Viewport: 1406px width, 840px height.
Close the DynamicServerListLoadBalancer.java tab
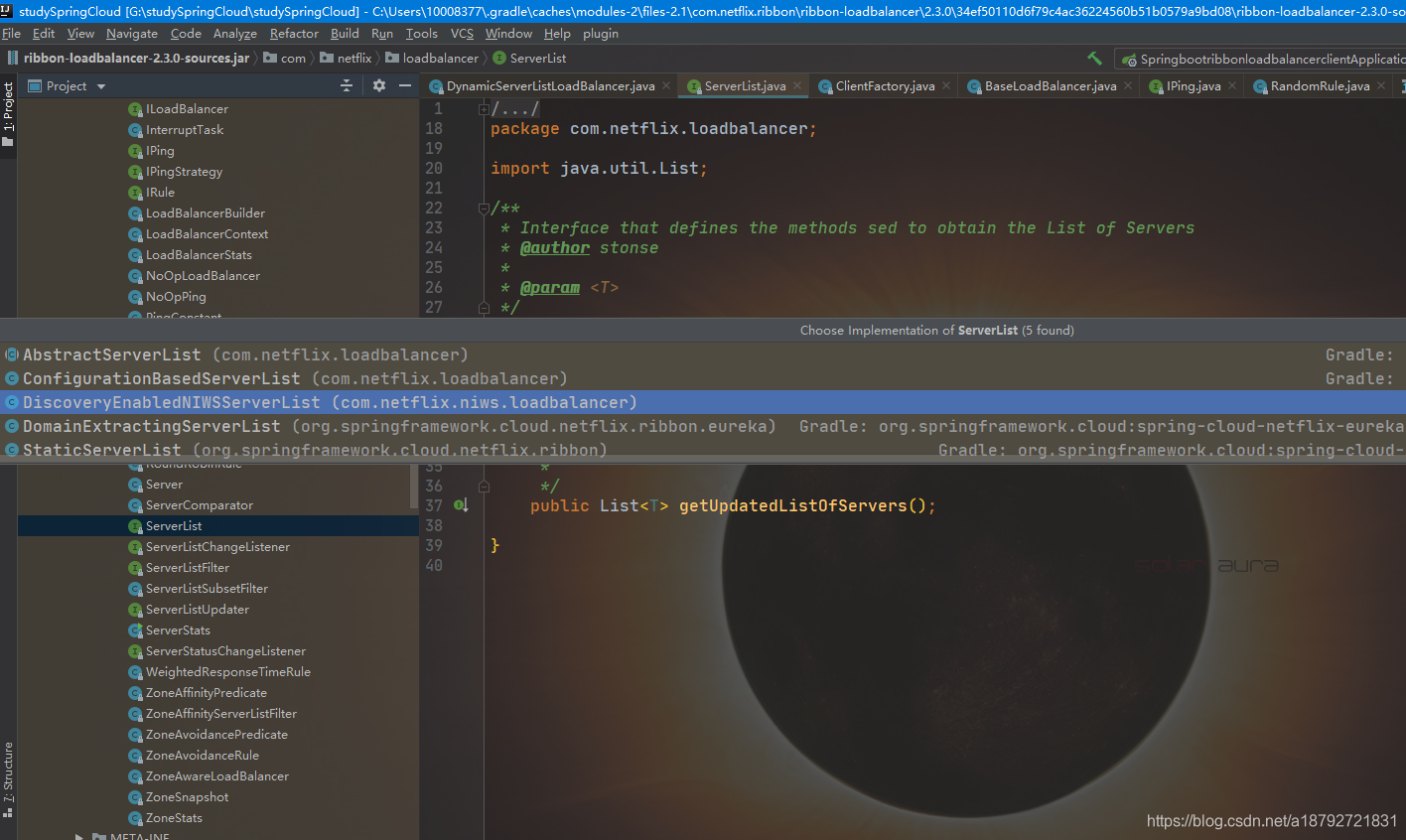(666, 86)
